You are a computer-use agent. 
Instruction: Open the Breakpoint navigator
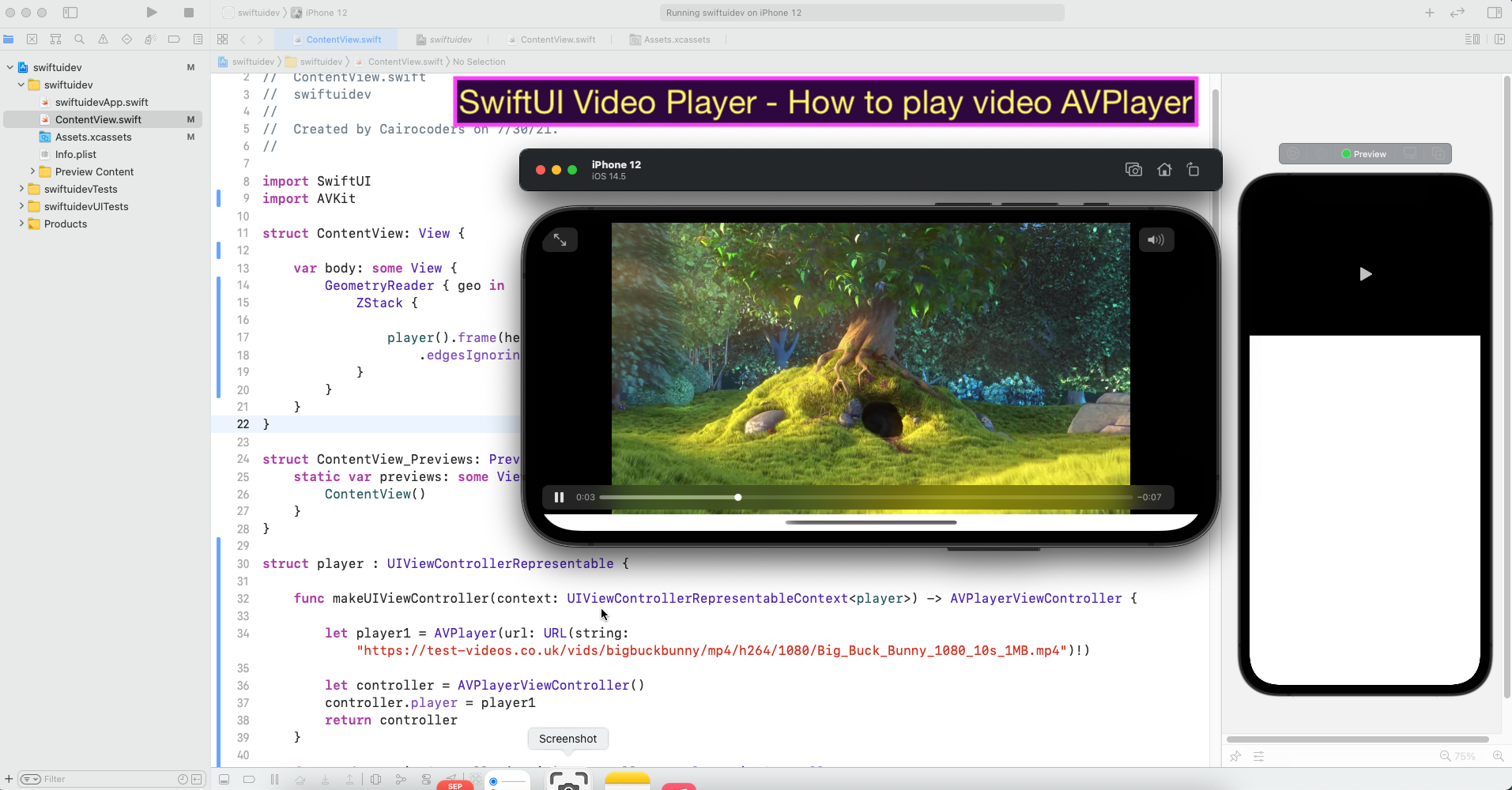pos(174,39)
